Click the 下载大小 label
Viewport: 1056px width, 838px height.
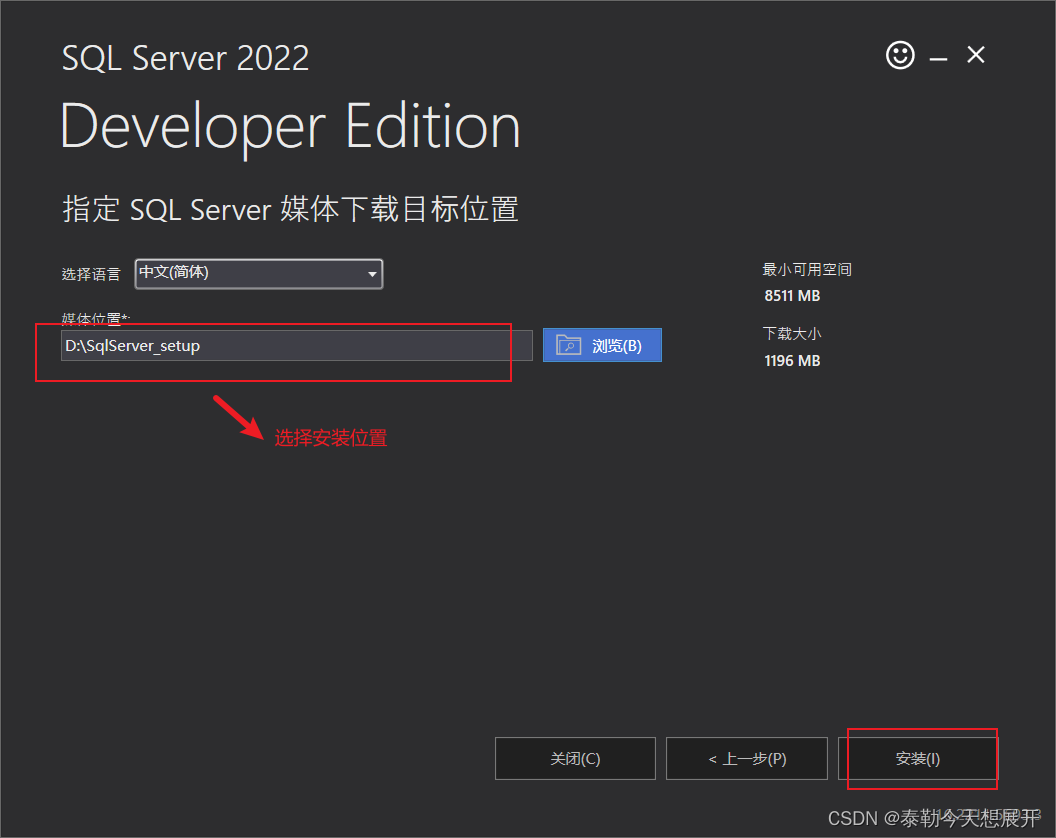[792, 333]
